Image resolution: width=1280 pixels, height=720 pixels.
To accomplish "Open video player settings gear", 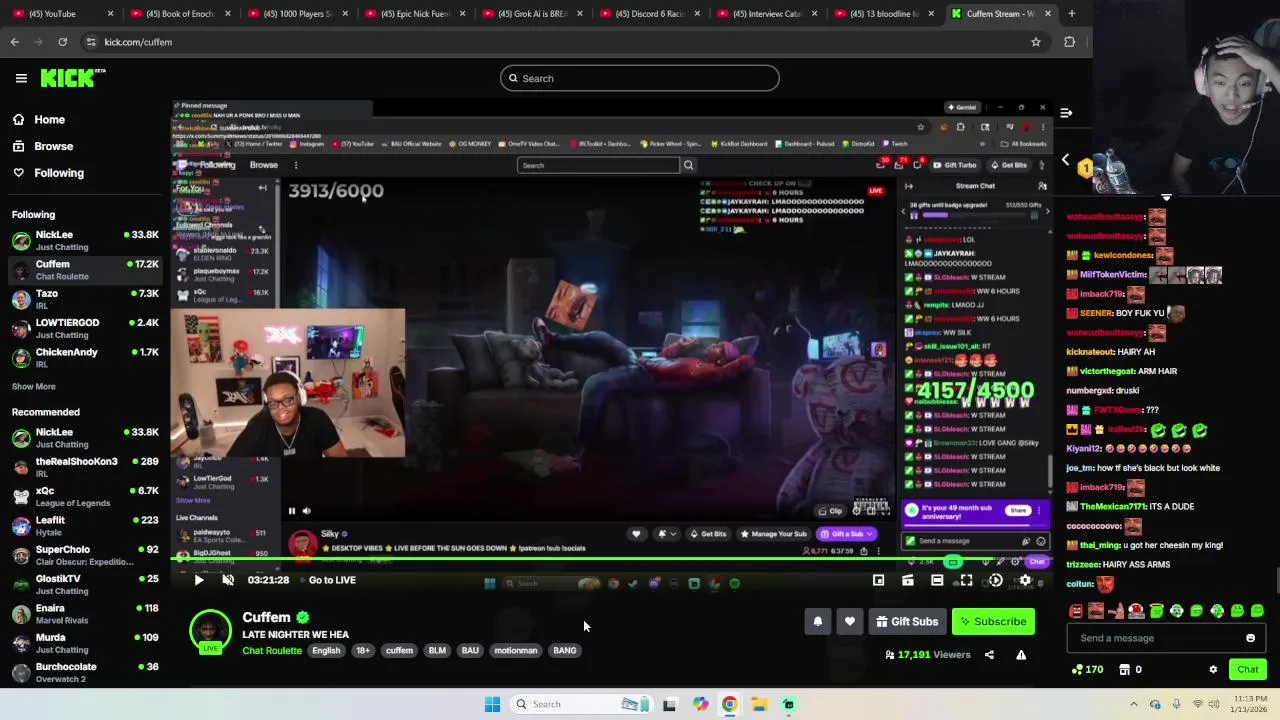I will 1025,580.
